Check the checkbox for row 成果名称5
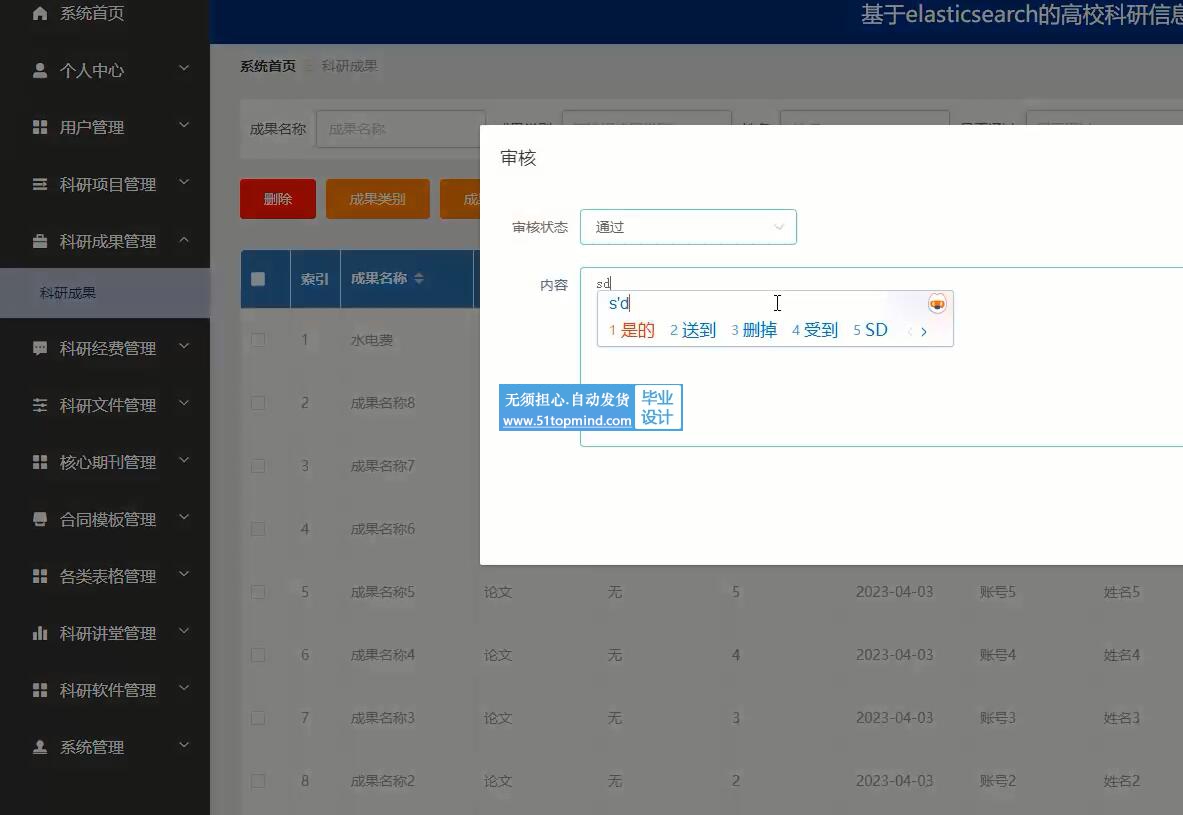1183x815 pixels. tap(258, 592)
